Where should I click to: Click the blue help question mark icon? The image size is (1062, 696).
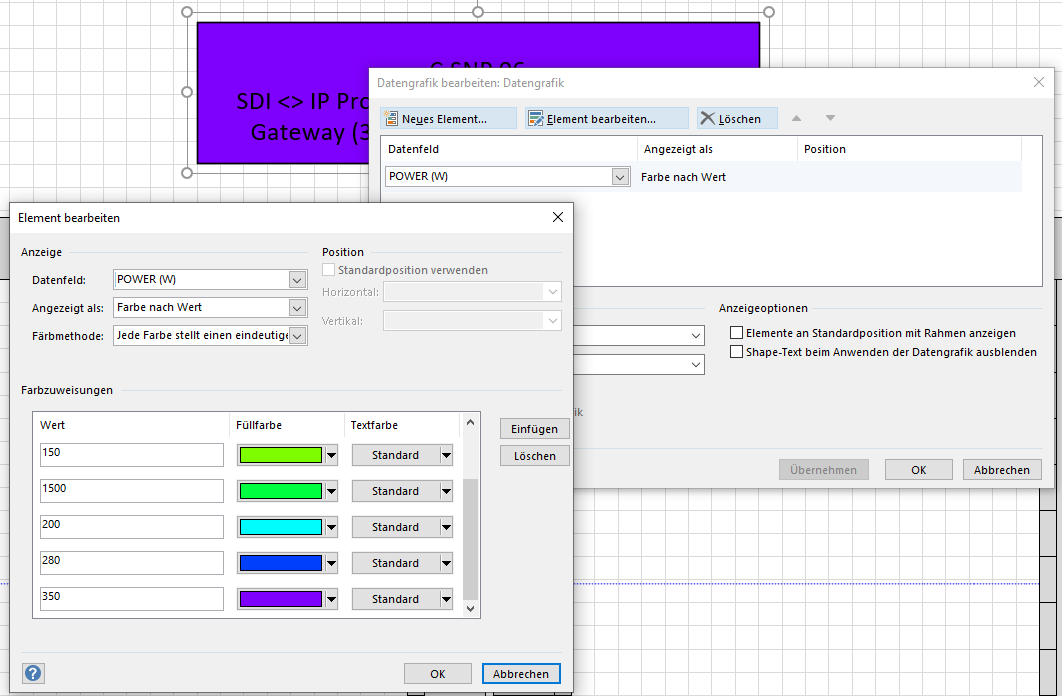point(33,673)
